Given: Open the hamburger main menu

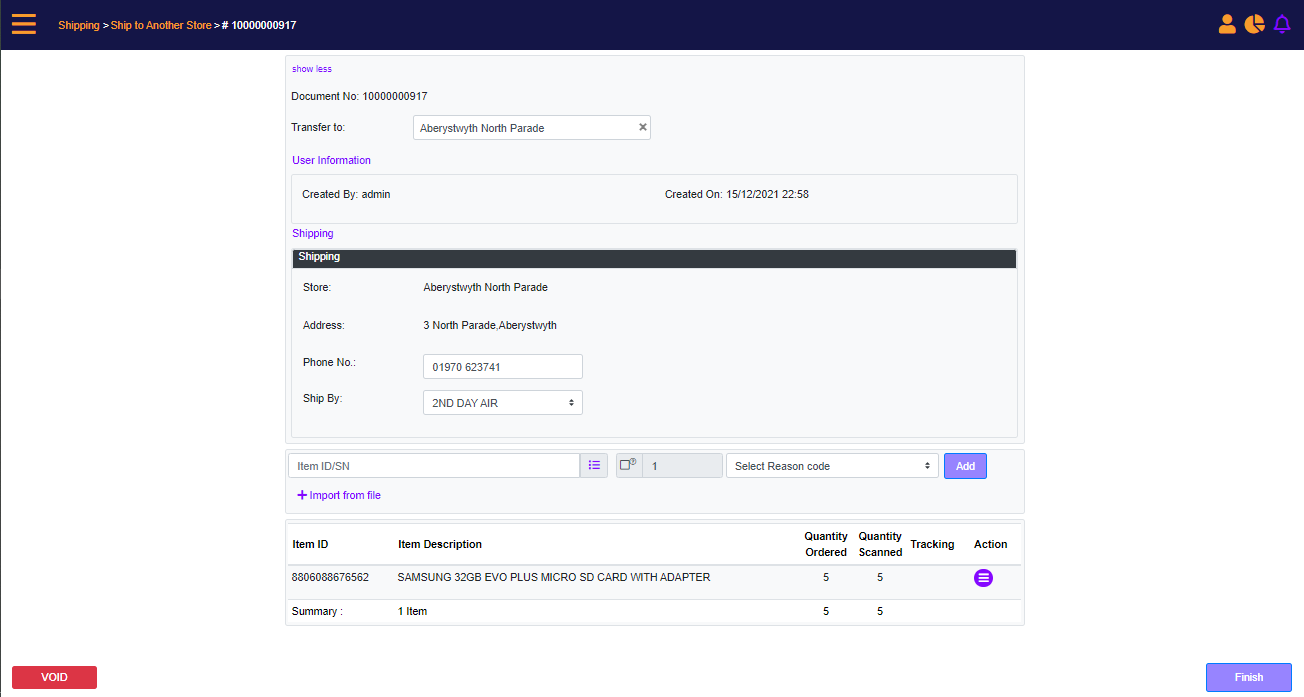Looking at the screenshot, I should coord(24,24).
